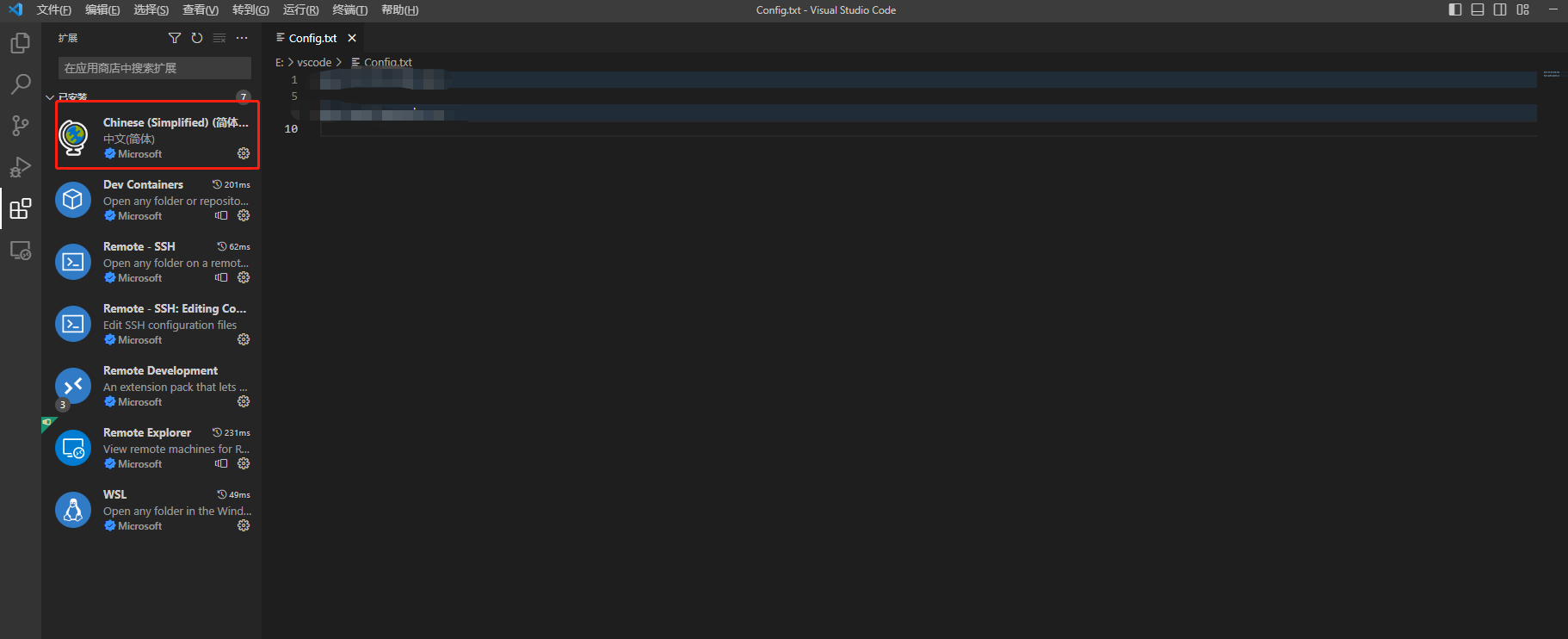The height and width of the screenshot is (639, 1568).
Task: Open the 查看(V) menu
Action: click(200, 10)
